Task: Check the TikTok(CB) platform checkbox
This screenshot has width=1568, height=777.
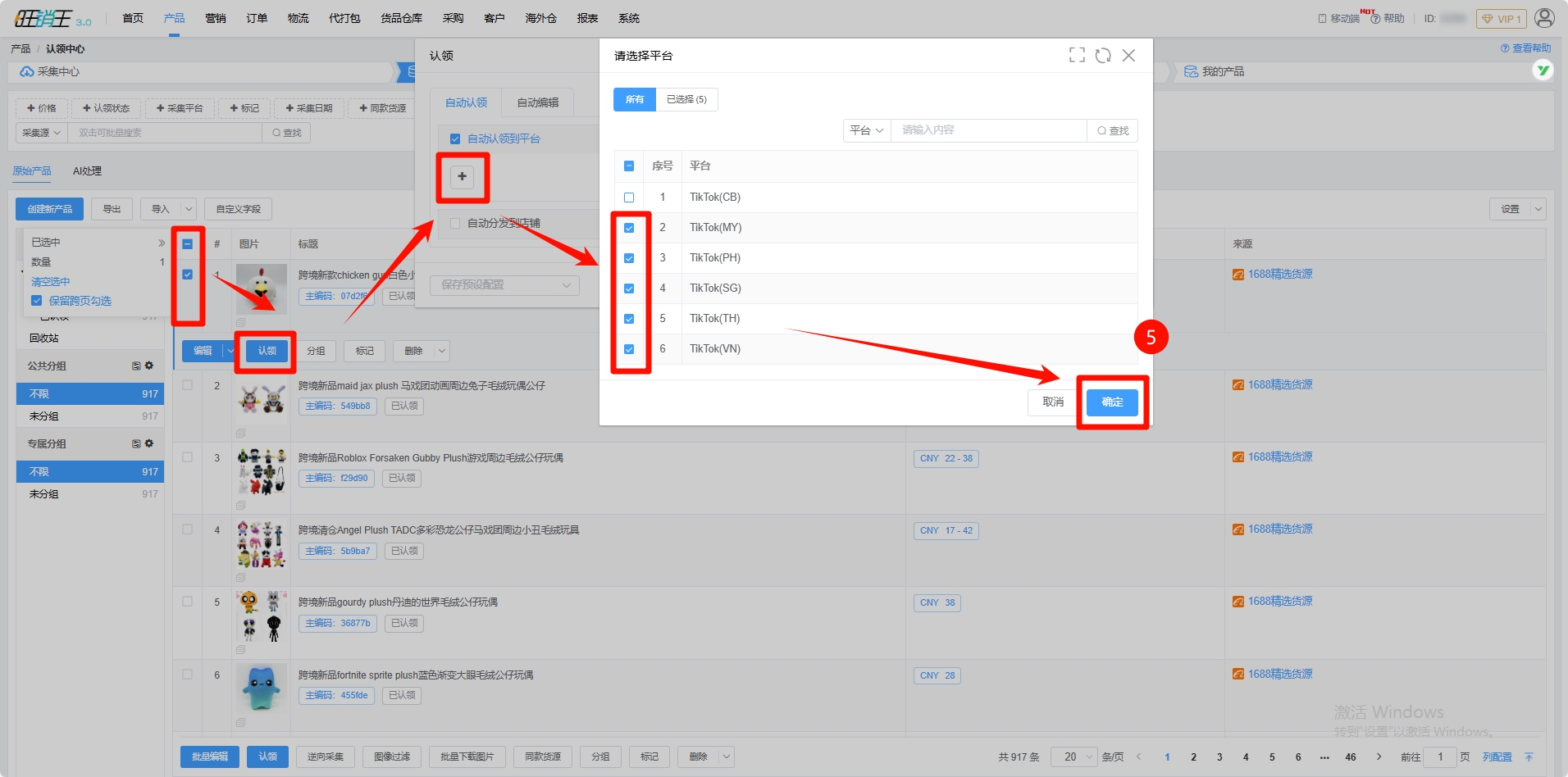Action: click(629, 198)
